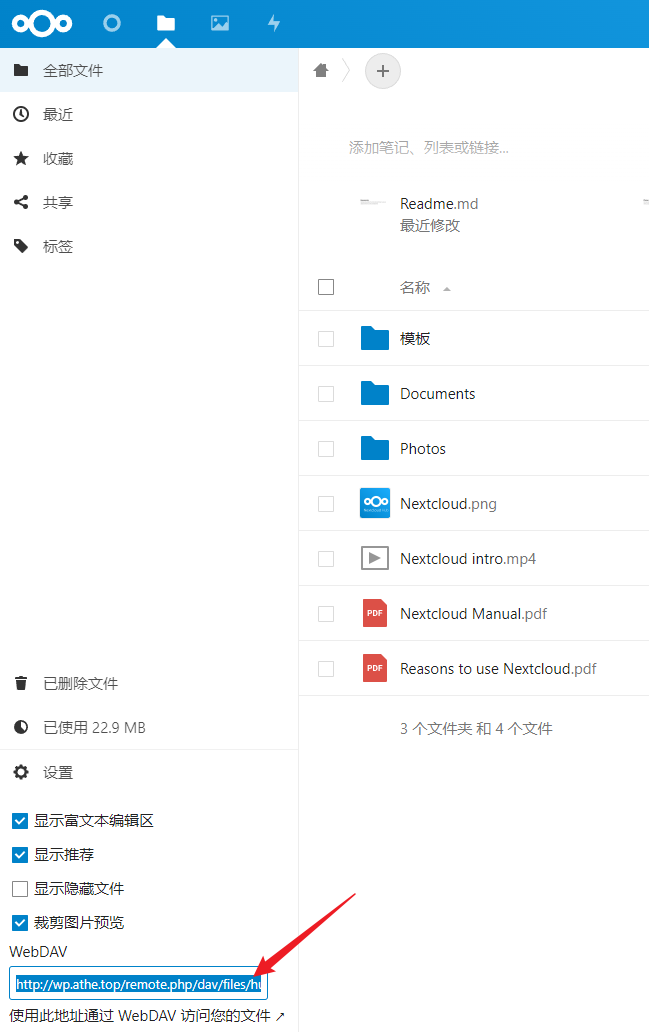Open the 模板 folder name

pos(415,338)
